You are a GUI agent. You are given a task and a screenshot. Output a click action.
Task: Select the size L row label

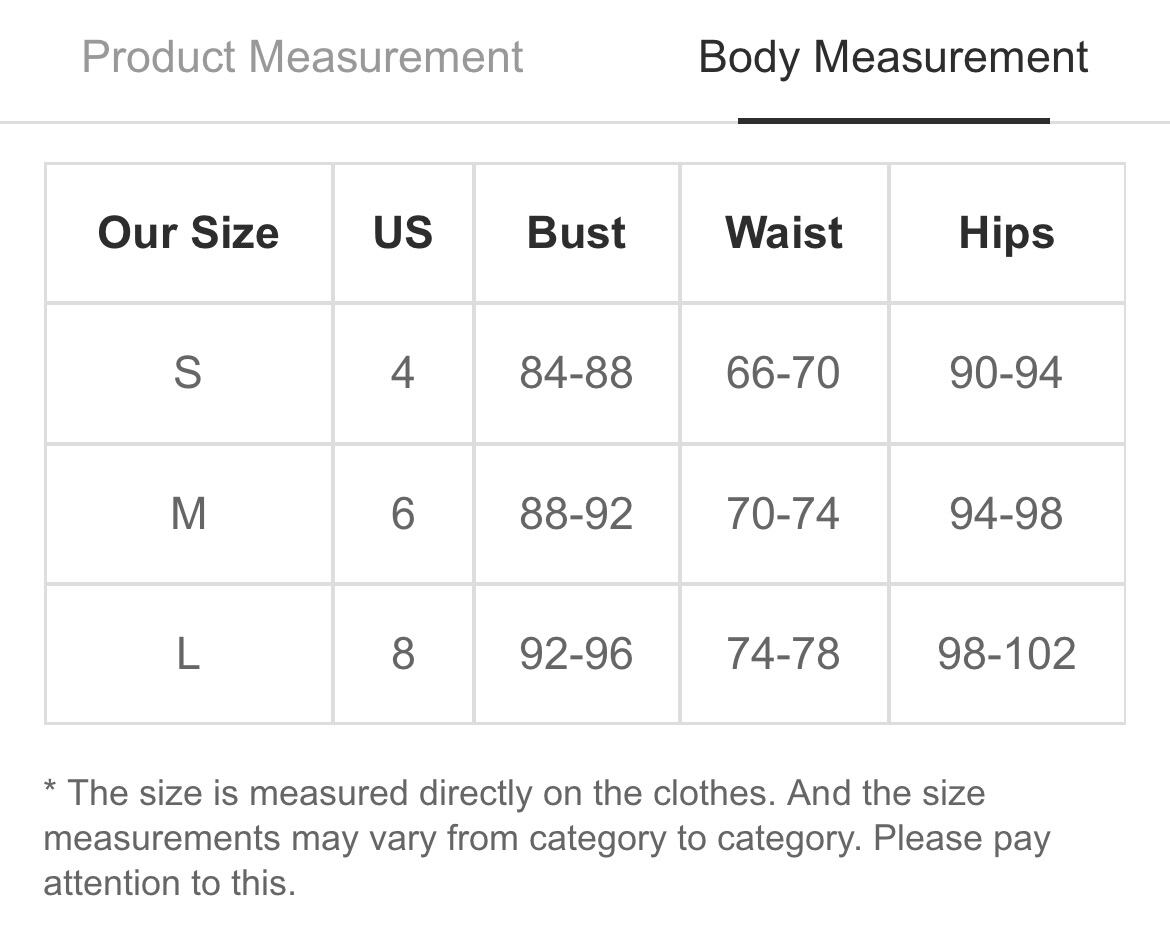click(189, 654)
